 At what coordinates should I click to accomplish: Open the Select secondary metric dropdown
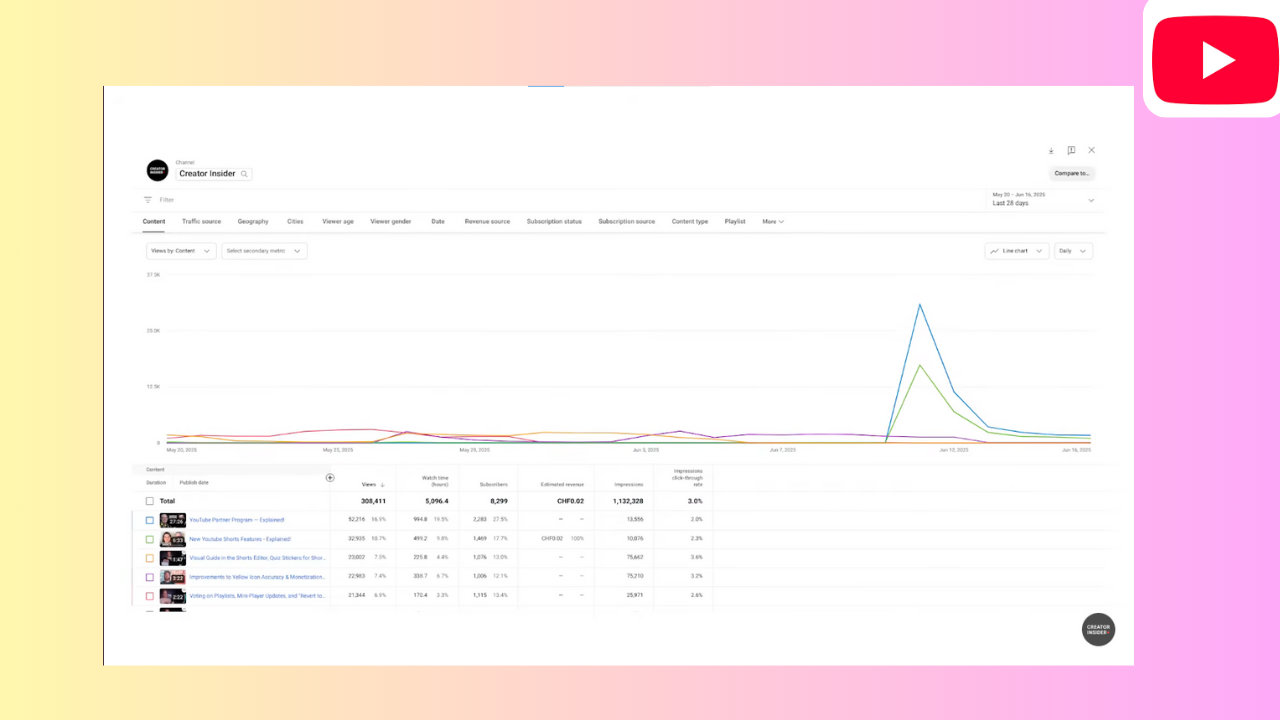click(x=264, y=251)
